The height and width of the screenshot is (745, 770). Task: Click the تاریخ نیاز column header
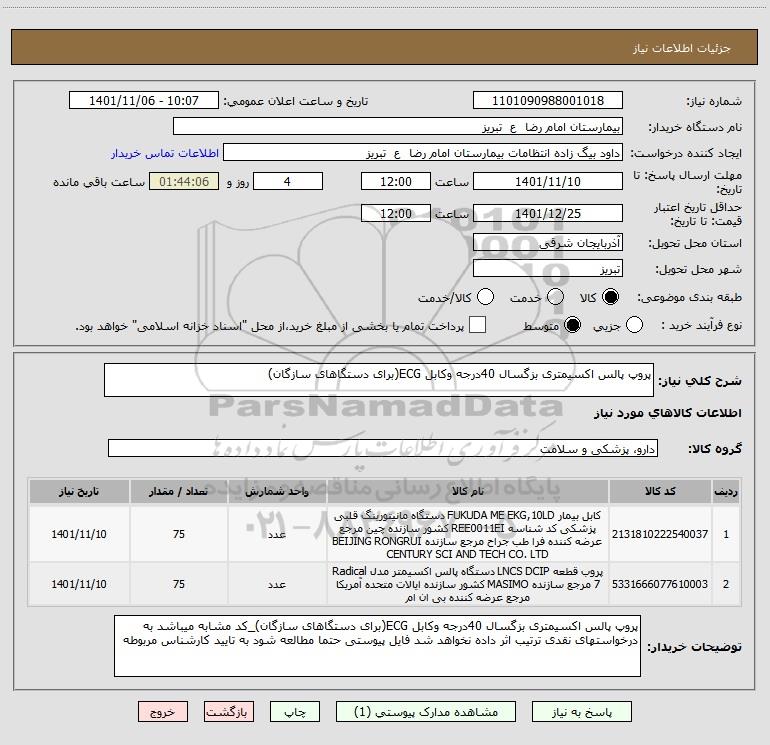click(x=79, y=491)
